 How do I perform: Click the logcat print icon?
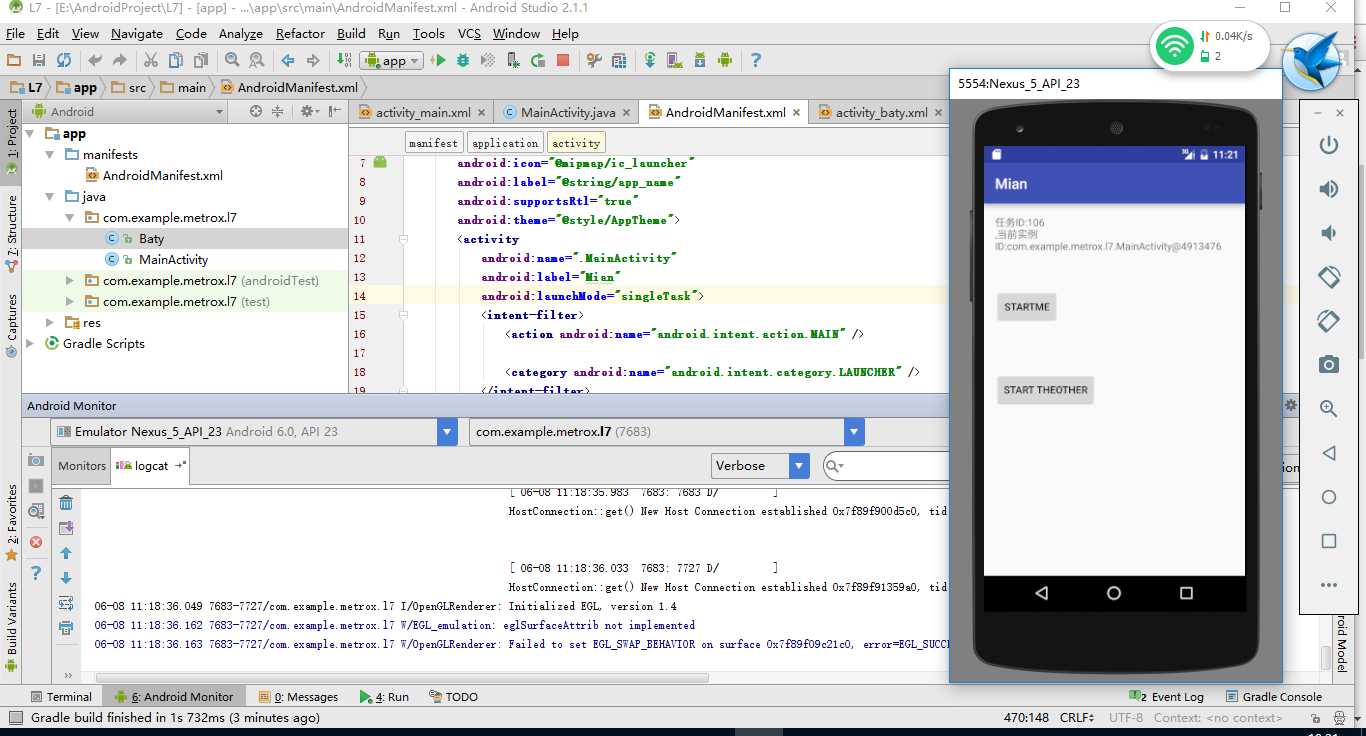[66, 628]
